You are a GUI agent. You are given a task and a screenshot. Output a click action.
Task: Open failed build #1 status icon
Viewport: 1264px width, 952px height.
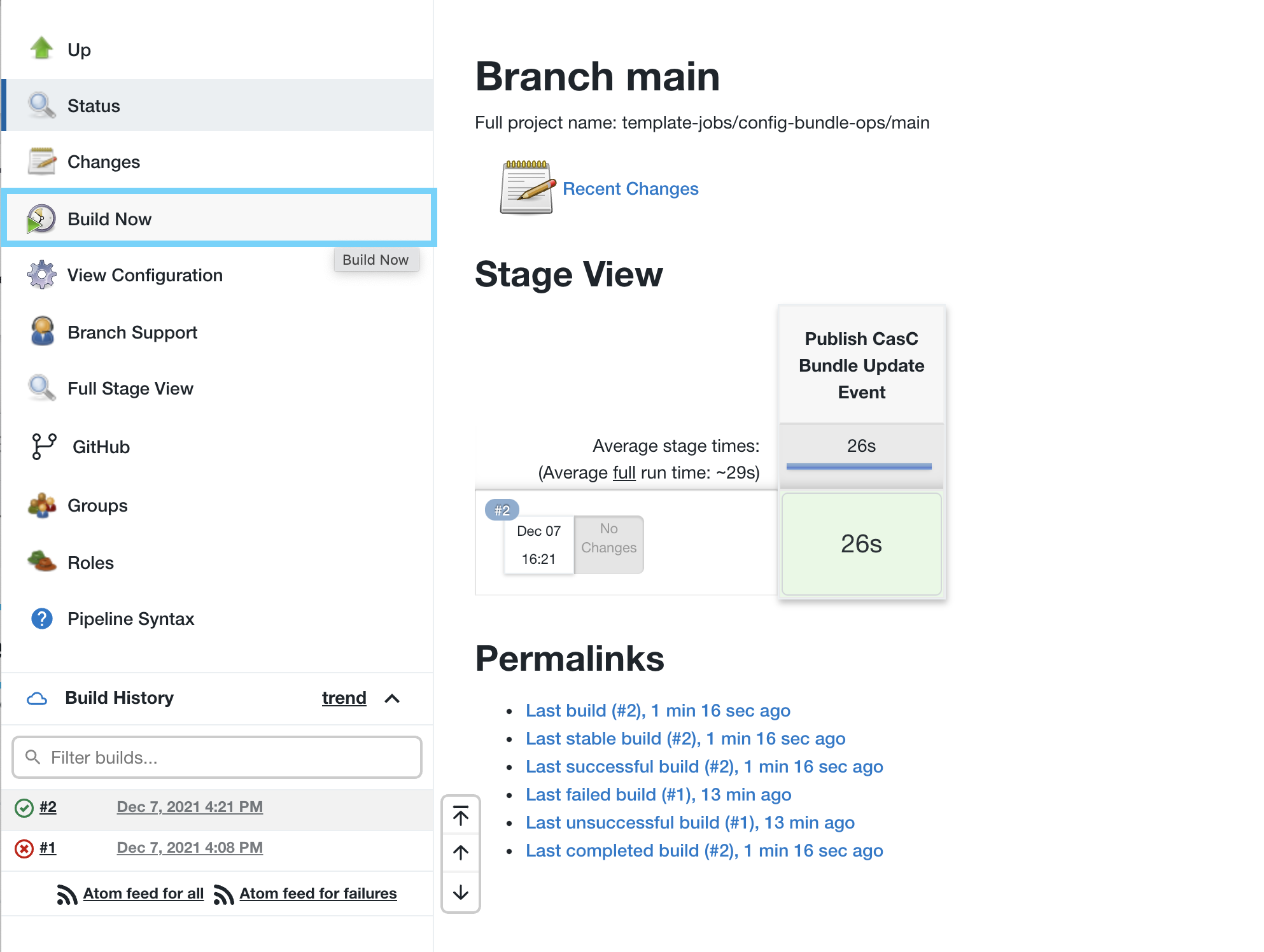click(24, 848)
